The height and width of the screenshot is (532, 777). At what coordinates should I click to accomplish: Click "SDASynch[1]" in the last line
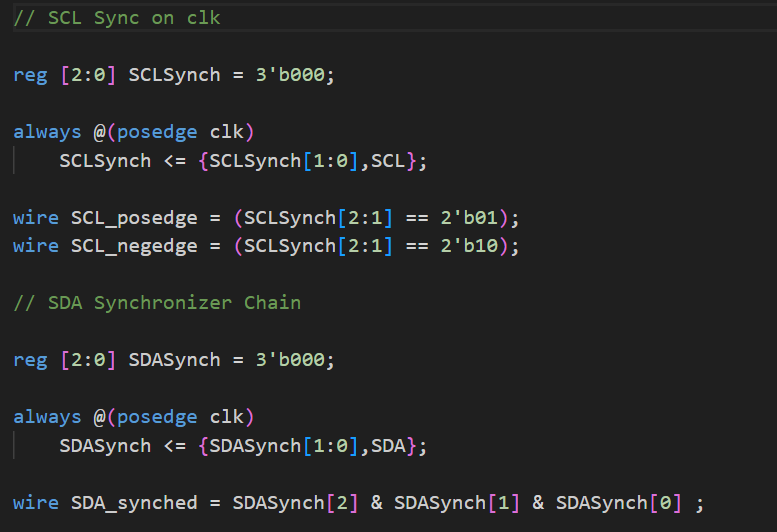click(457, 503)
